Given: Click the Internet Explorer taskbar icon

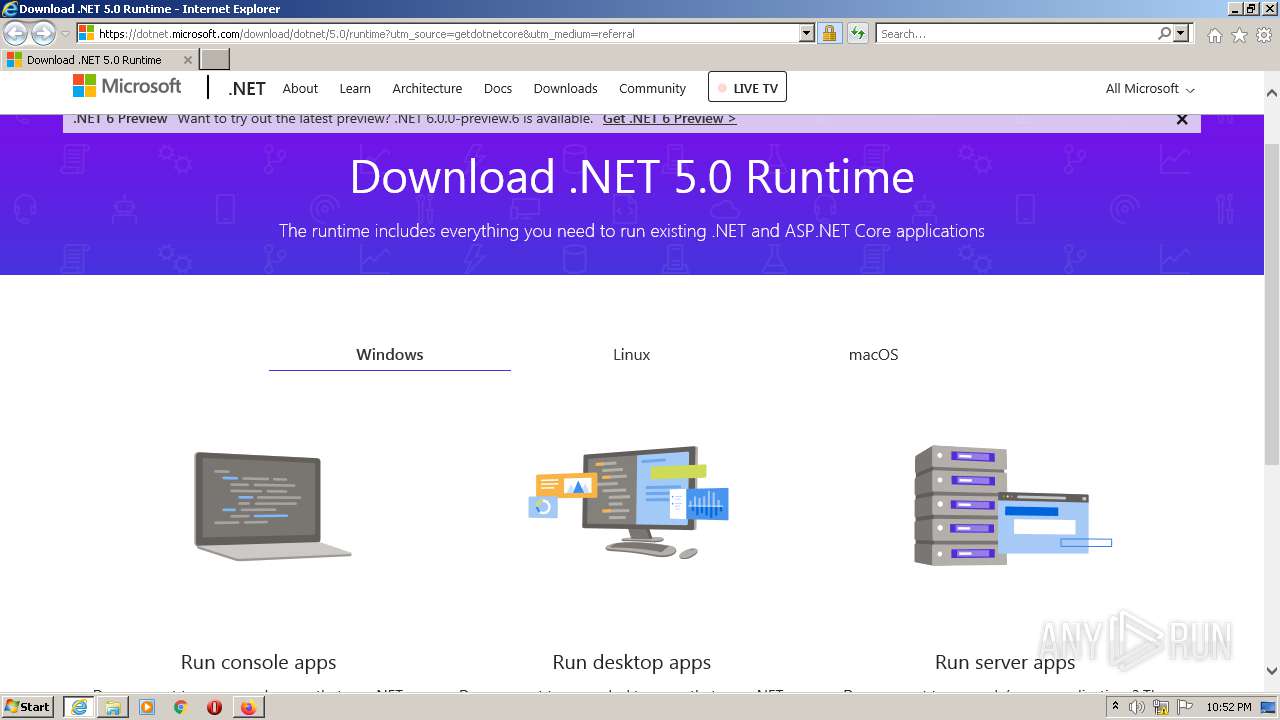Looking at the screenshot, I should coord(78,707).
